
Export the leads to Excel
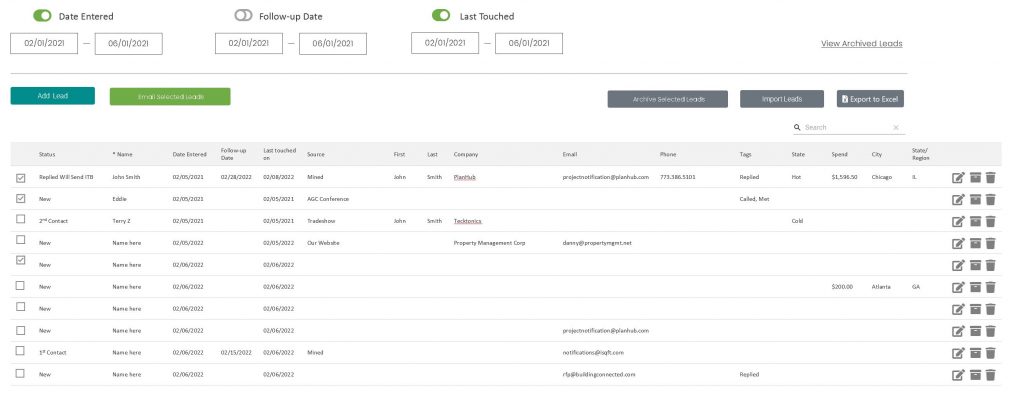(870, 99)
